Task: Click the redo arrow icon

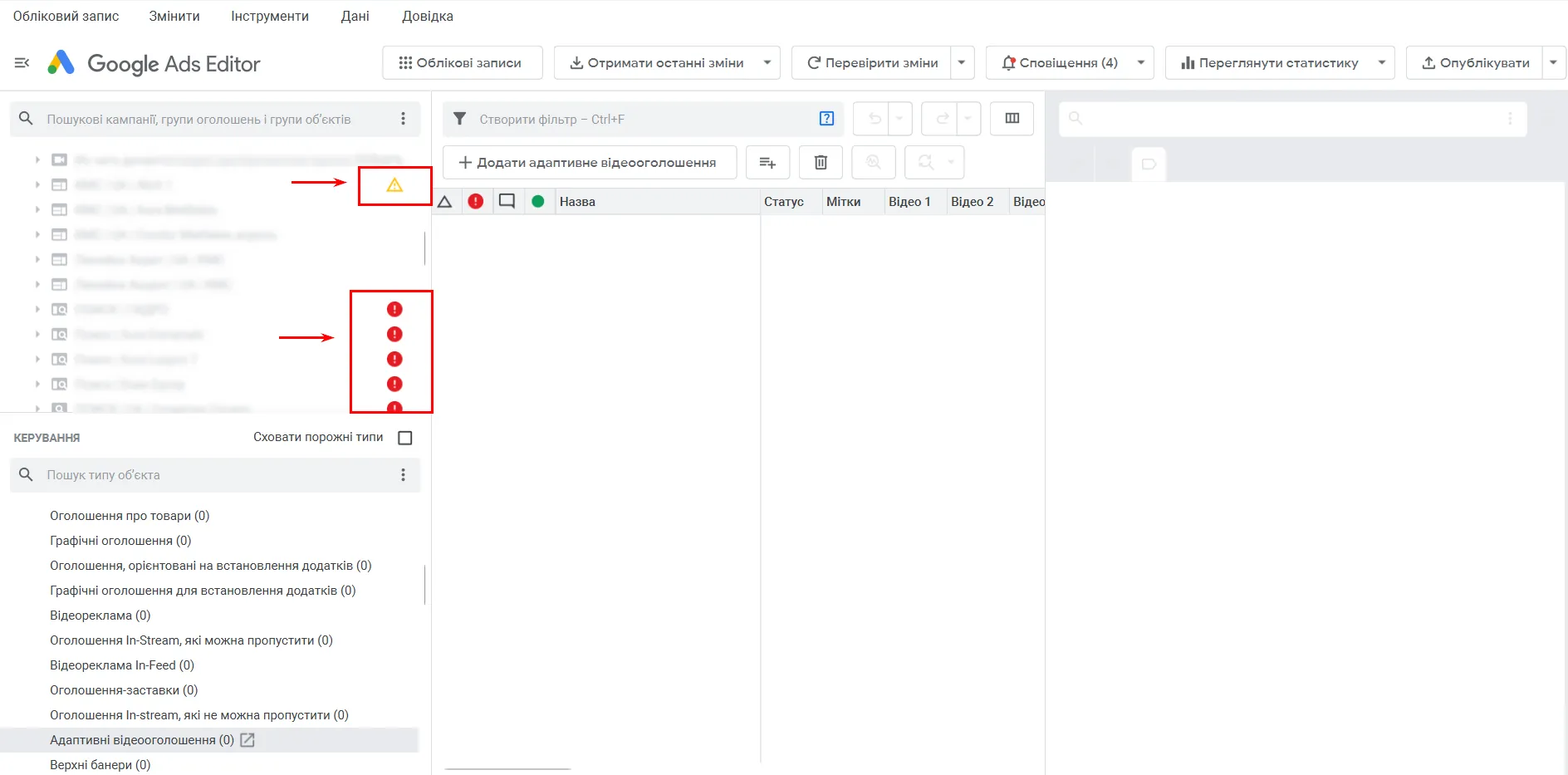Action: click(x=942, y=119)
